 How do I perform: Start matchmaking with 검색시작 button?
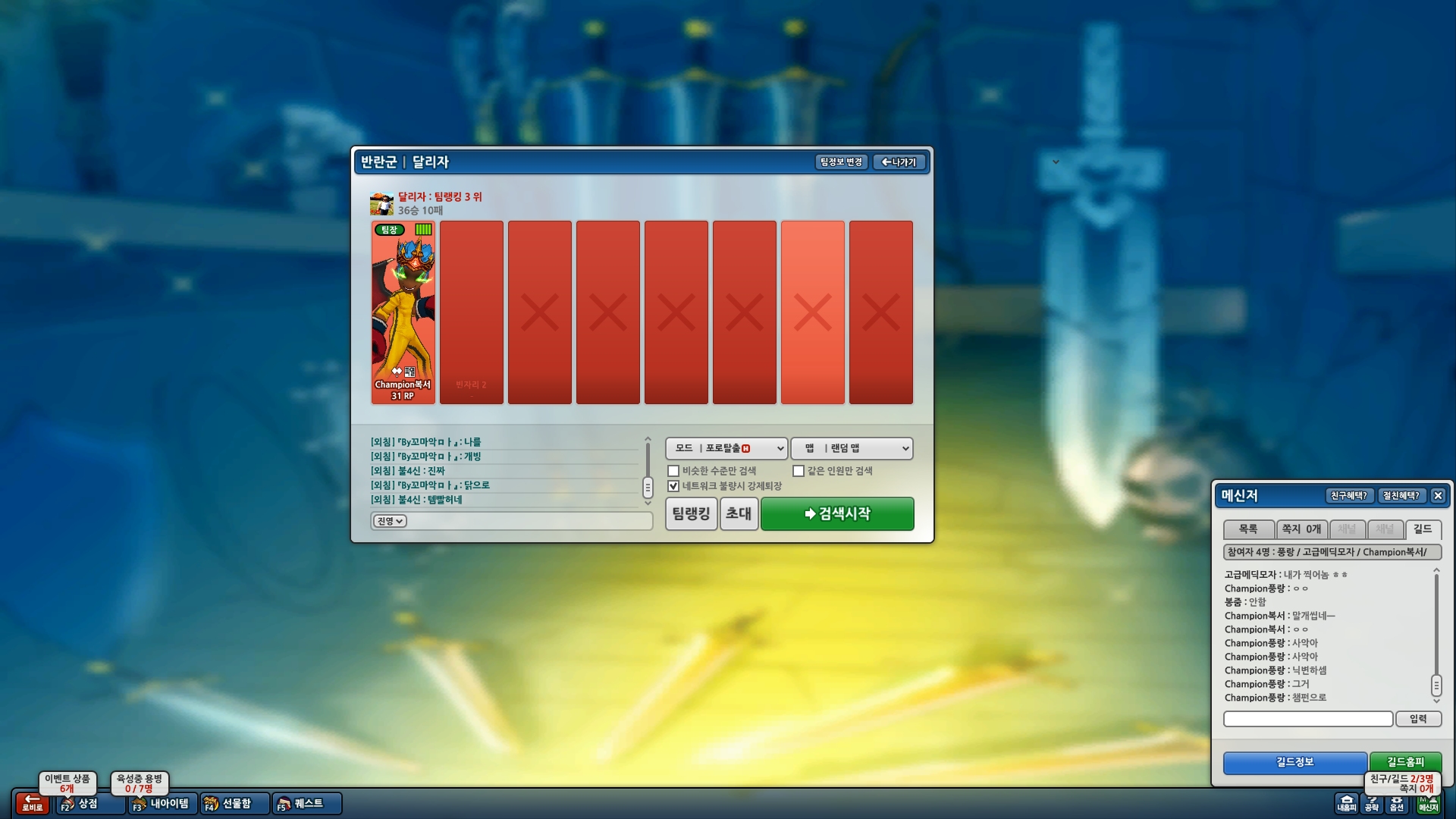837,514
